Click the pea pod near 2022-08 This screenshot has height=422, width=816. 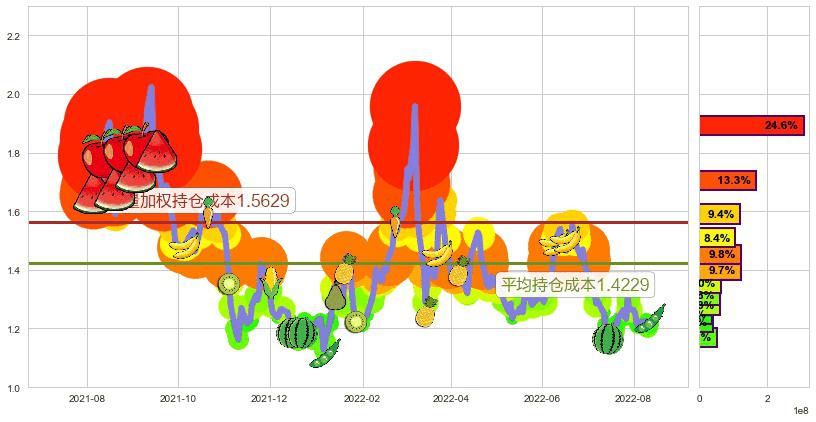tap(650, 320)
